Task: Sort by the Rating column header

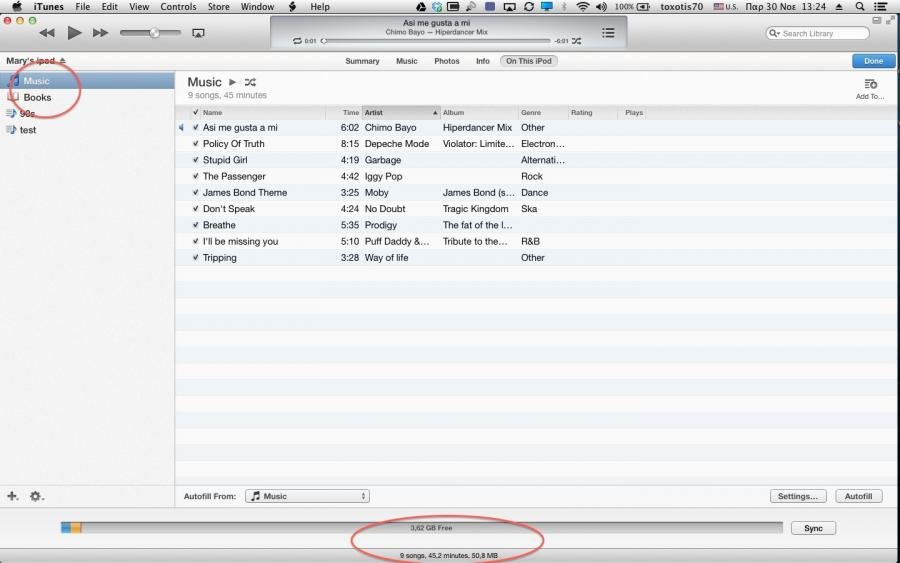Action: coord(592,112)
